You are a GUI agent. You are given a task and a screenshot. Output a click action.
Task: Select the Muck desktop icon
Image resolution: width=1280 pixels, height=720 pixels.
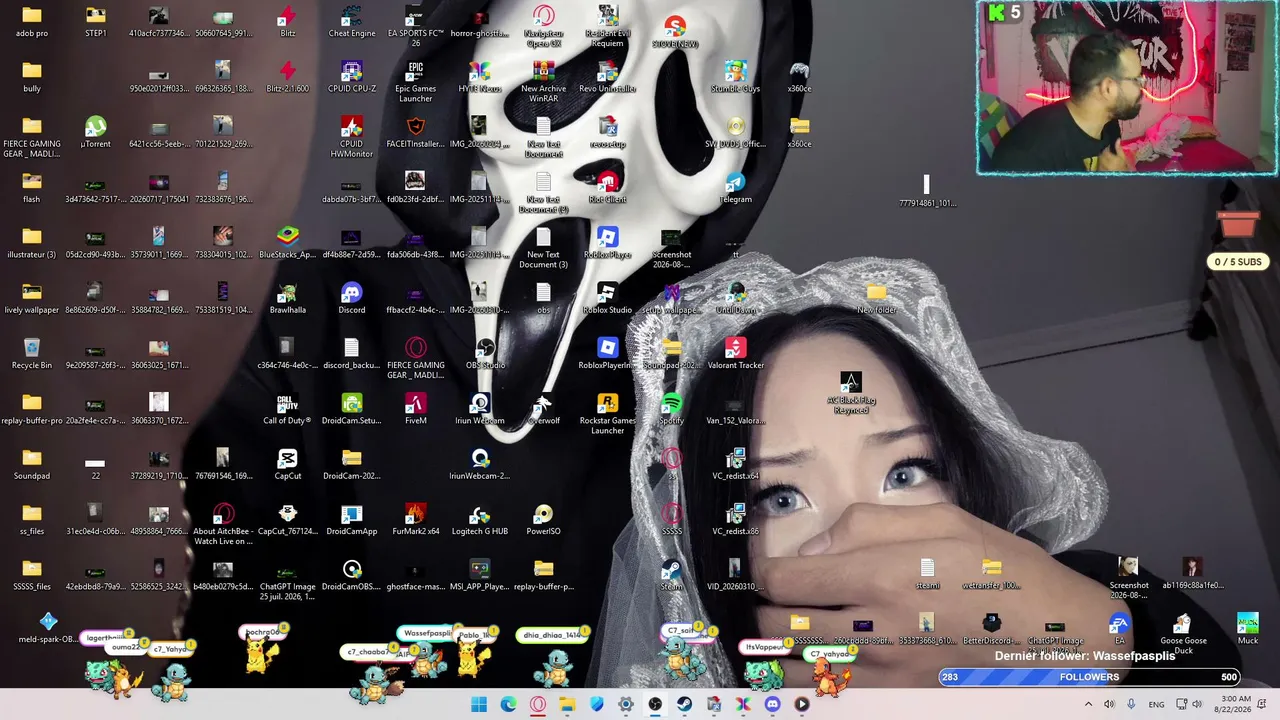pos(1248,629)
